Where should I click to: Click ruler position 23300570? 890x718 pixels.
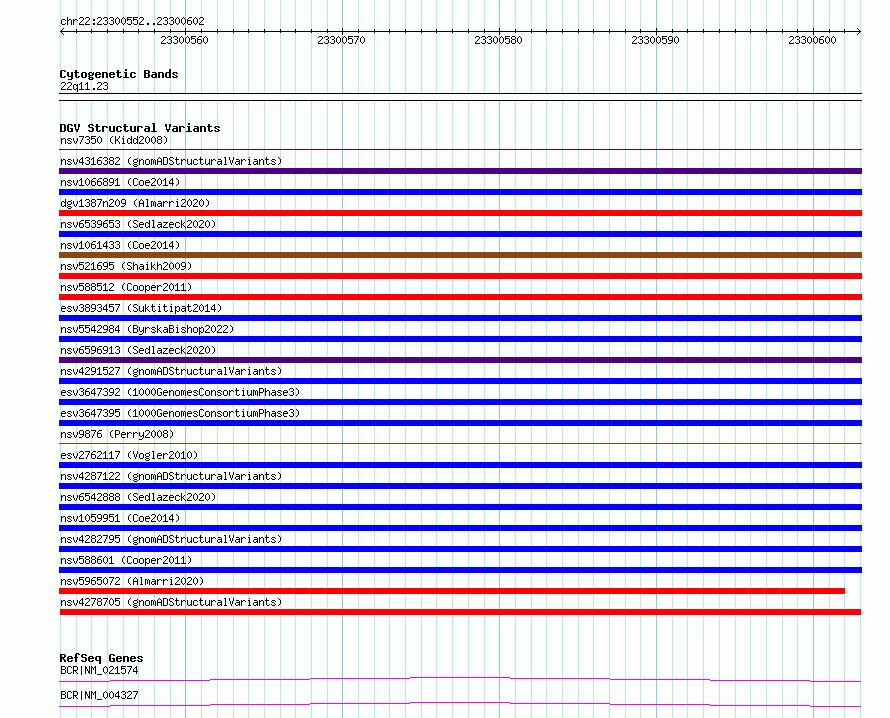[x=341, y=40]
